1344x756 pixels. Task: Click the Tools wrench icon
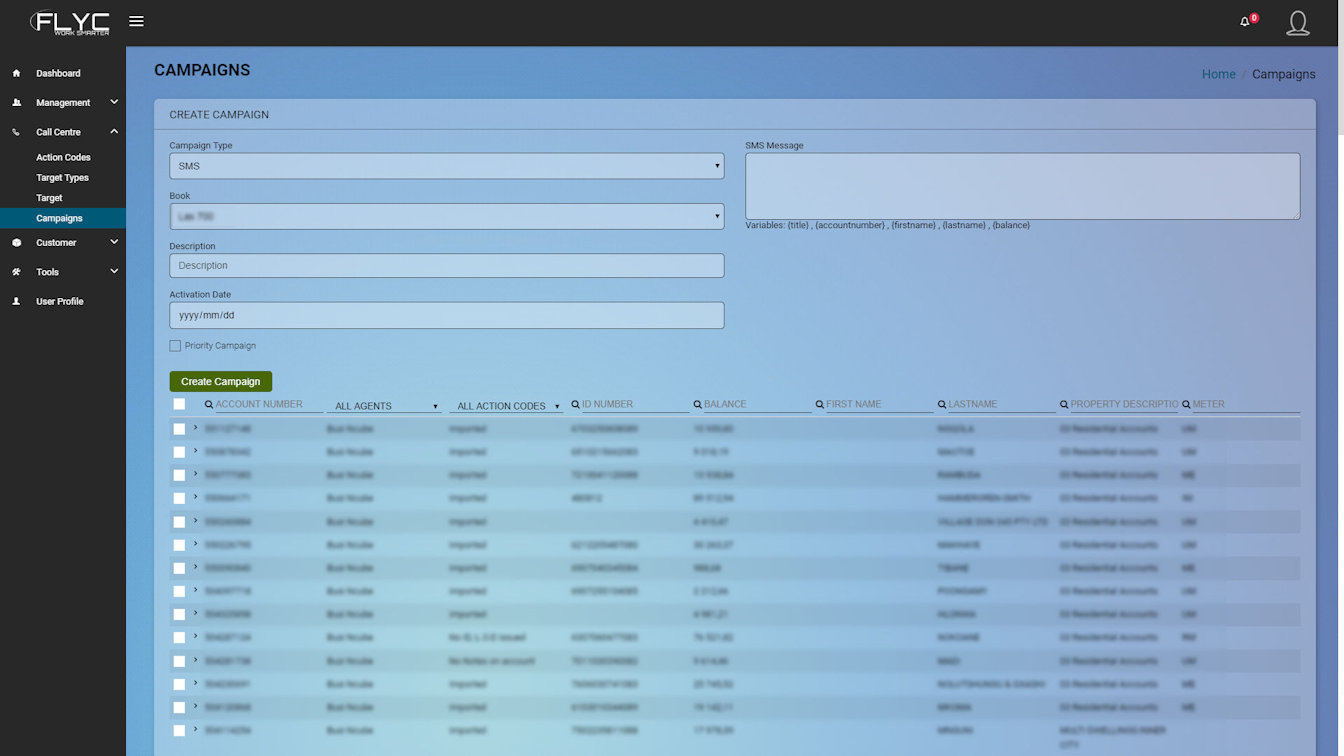(x=16, y=272)
